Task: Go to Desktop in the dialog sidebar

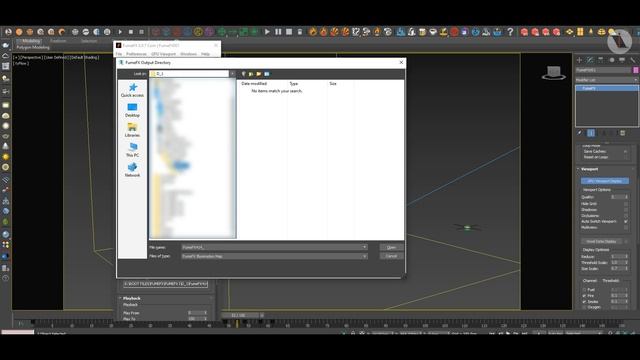Action: click(x=132, y=110)
